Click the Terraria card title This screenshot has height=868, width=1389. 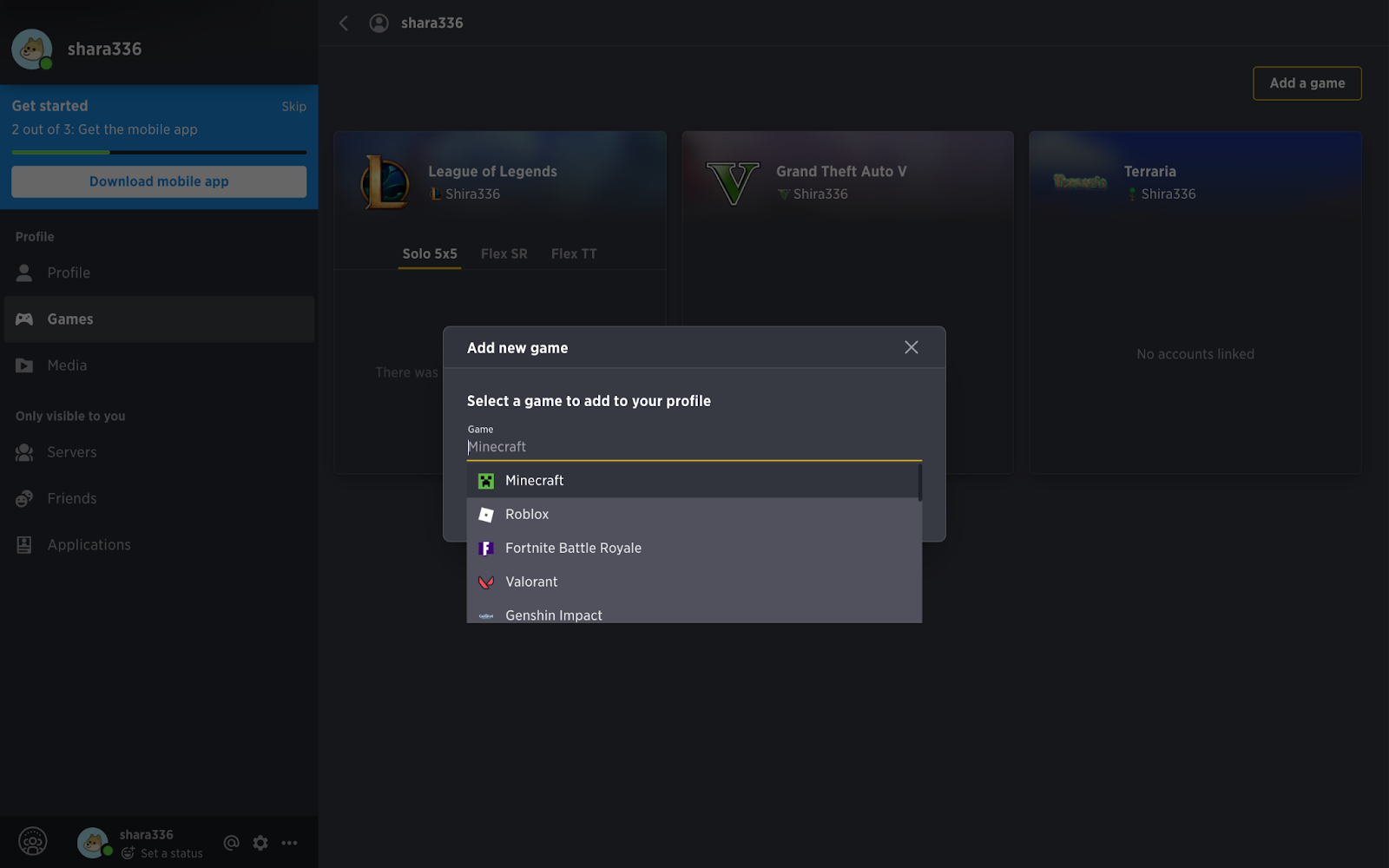tap(1150, 172)
